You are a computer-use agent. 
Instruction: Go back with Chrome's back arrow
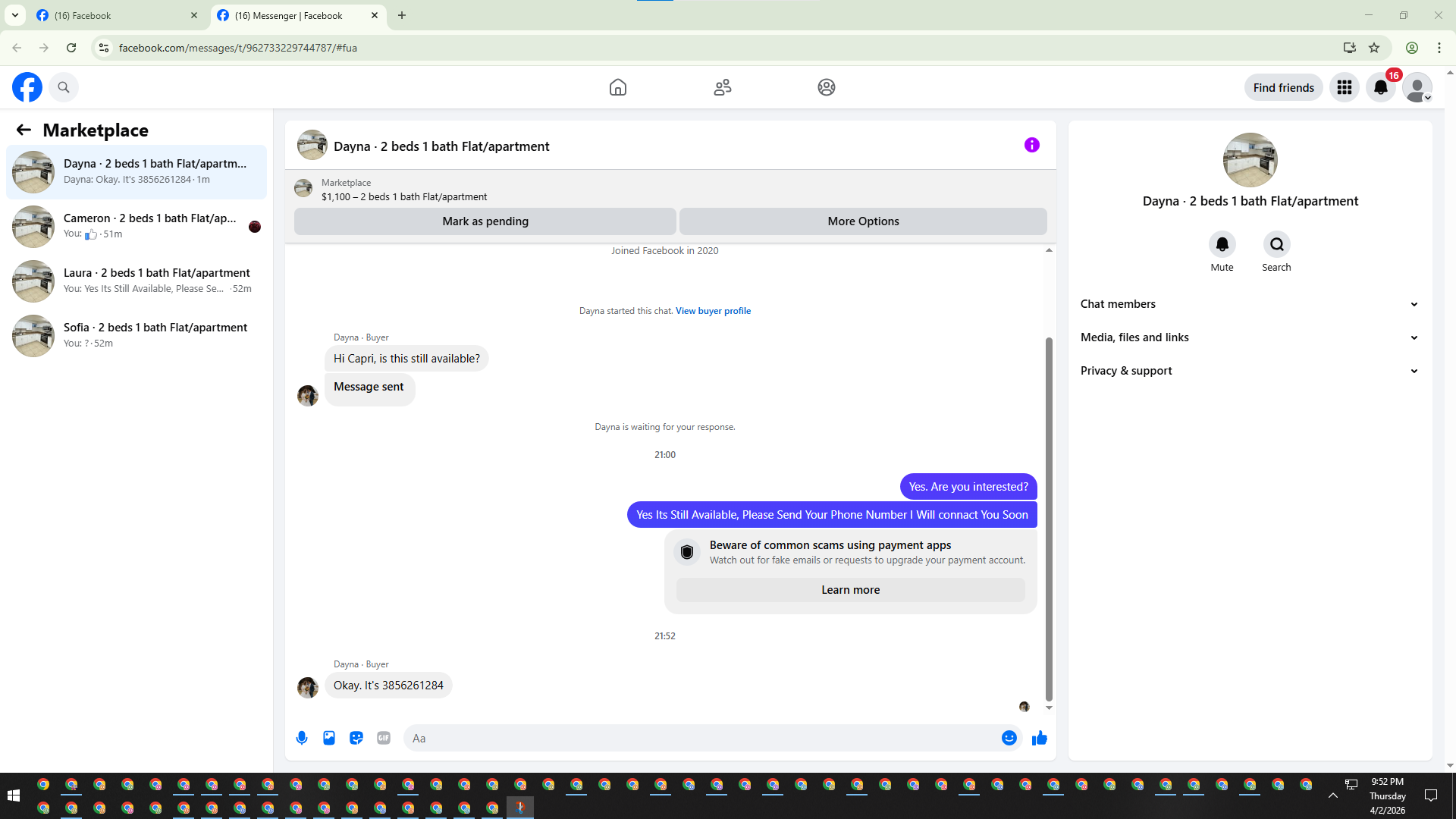(17, 48)
